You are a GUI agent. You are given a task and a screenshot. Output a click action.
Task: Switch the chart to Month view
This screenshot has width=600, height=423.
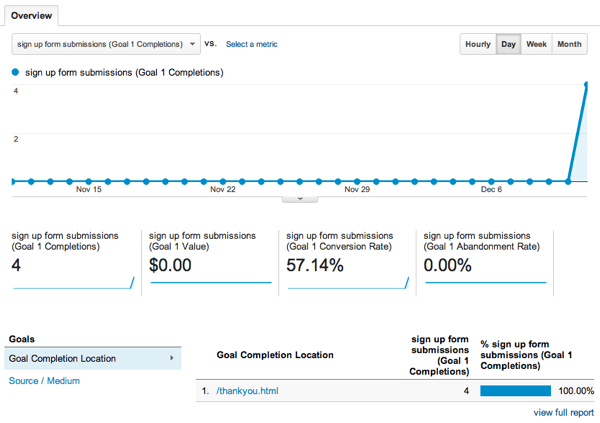click(569, 44)
